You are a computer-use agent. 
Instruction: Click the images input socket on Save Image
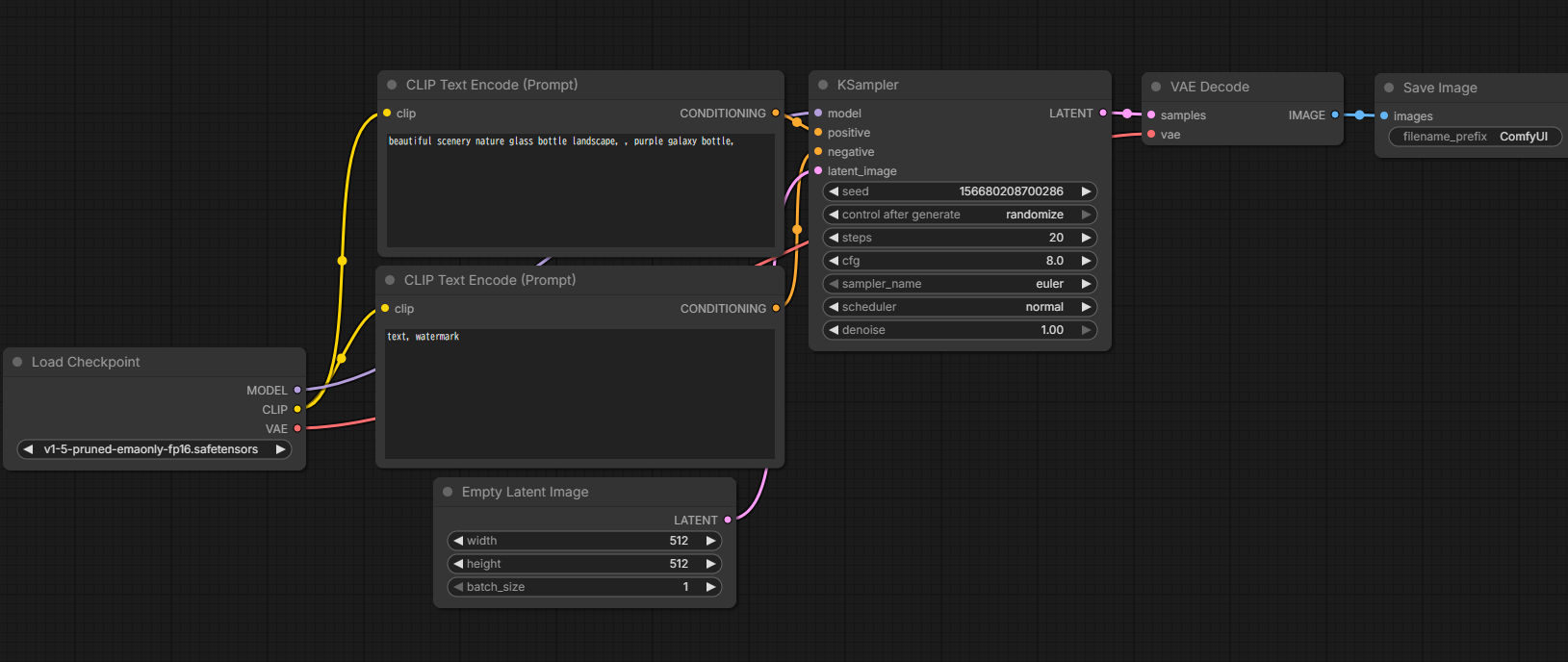tap(1384, 115)
